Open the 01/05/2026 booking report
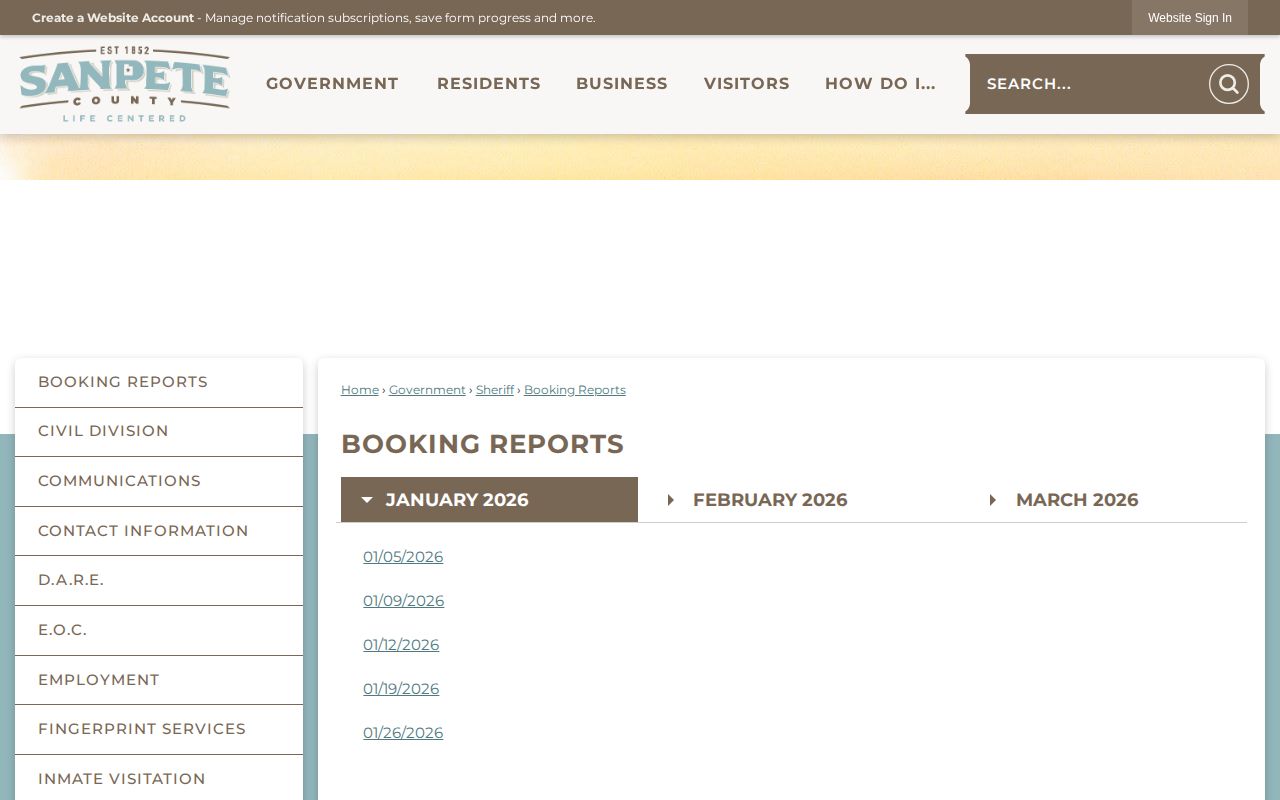 point(403,557)
